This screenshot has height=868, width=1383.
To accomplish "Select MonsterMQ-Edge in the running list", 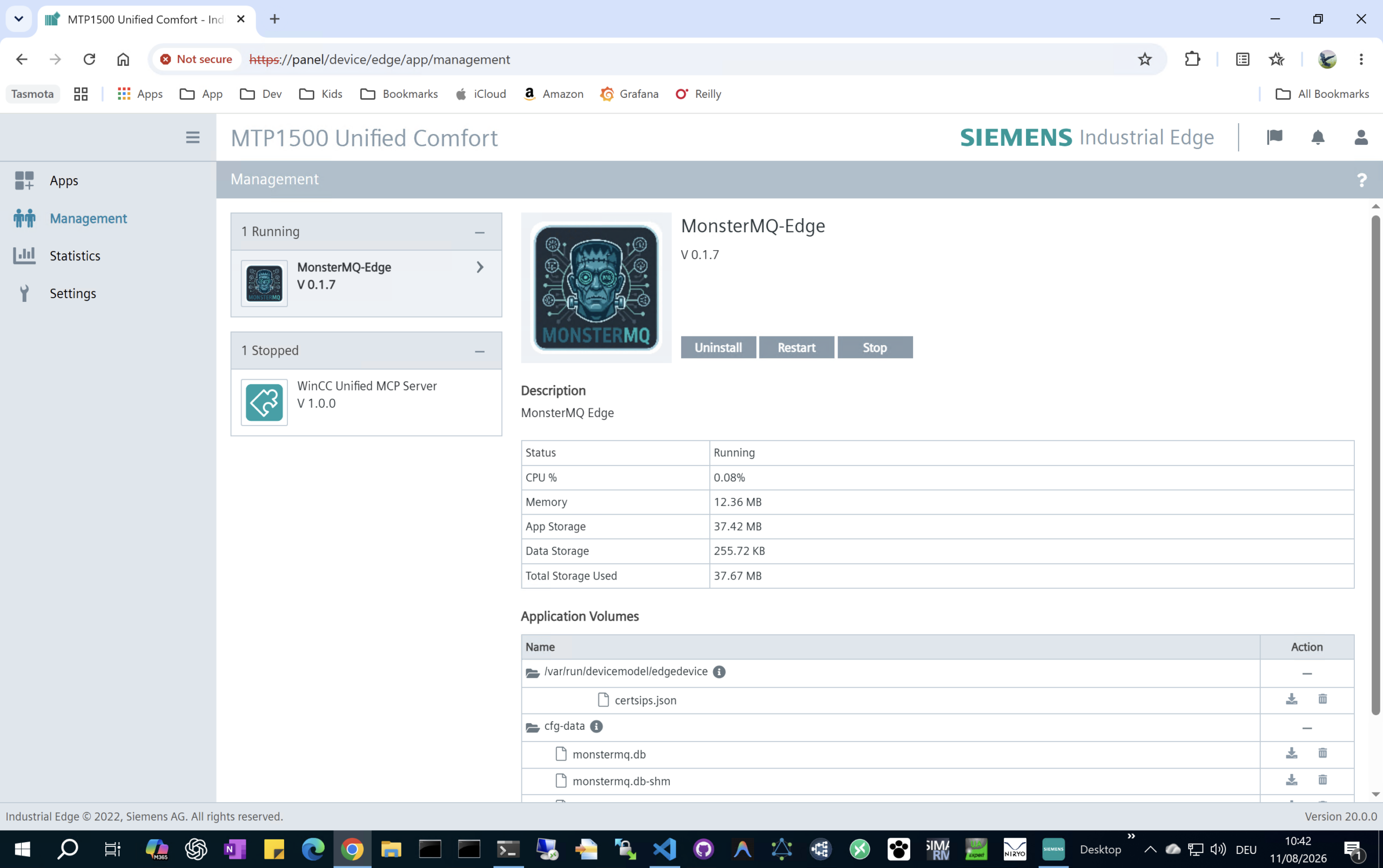I will [366, 284].
